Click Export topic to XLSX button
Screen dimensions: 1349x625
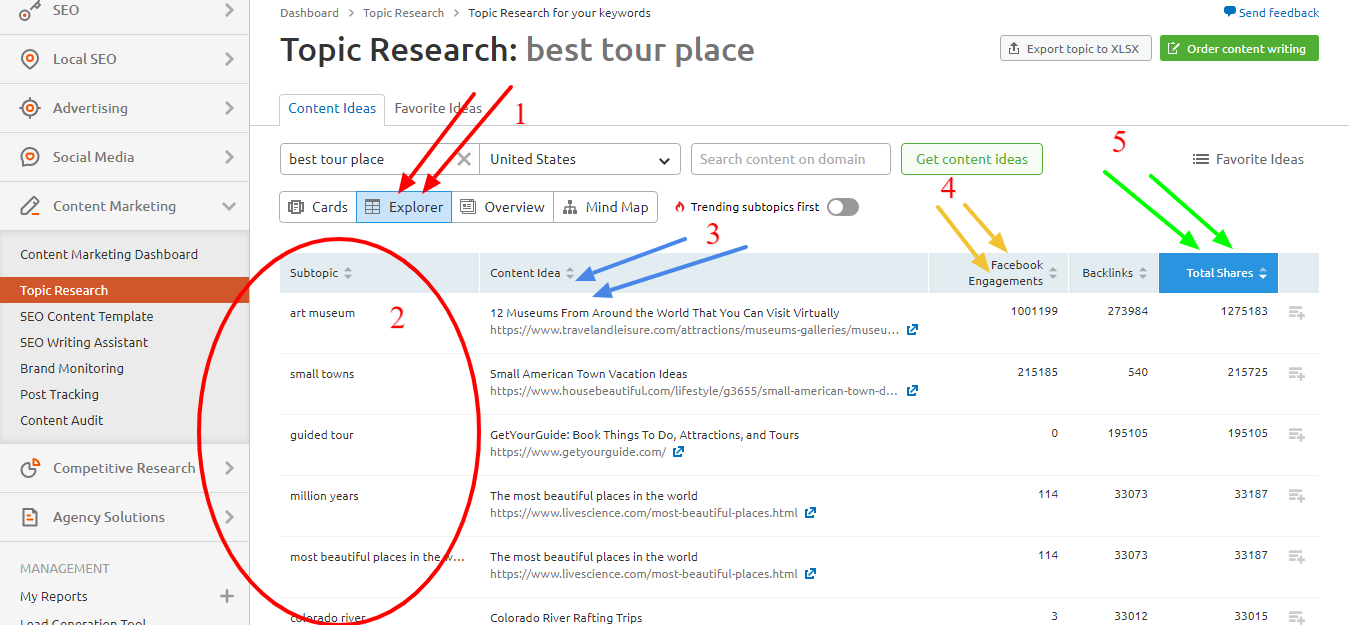[x=1076, y=48]
